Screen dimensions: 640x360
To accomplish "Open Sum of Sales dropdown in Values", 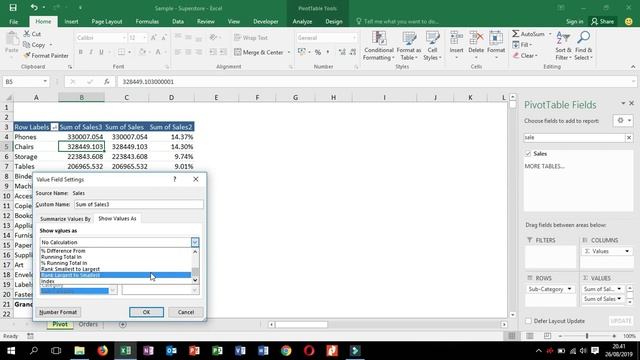I will (619, 299).
